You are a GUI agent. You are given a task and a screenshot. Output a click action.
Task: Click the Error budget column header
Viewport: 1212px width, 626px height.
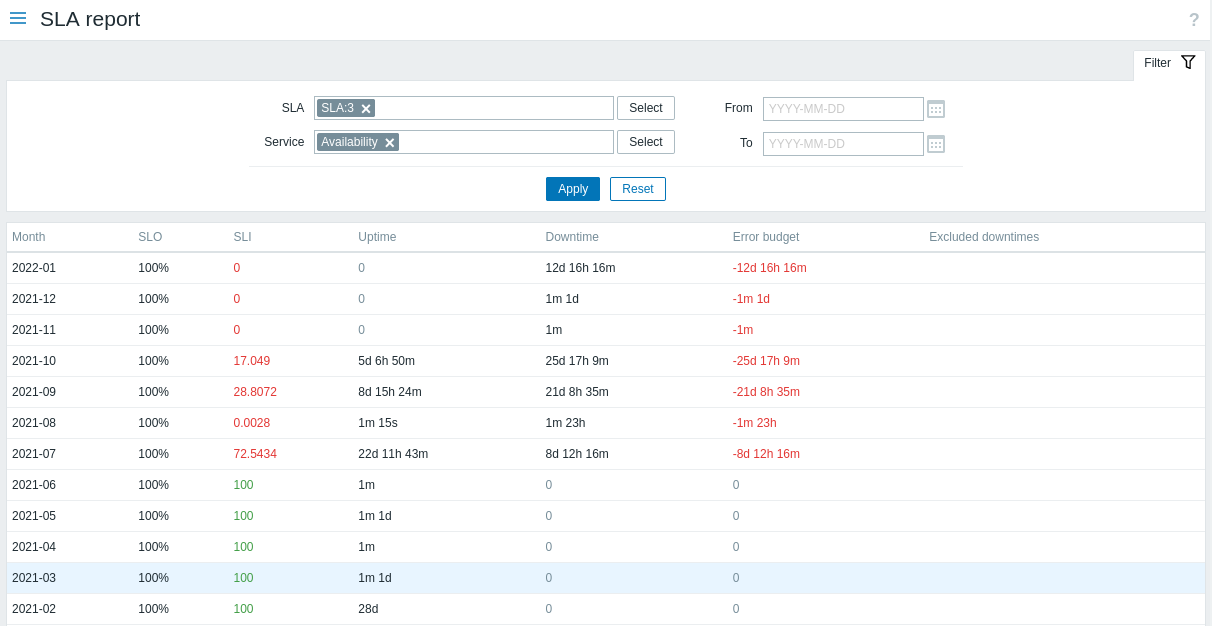point(766,237)
